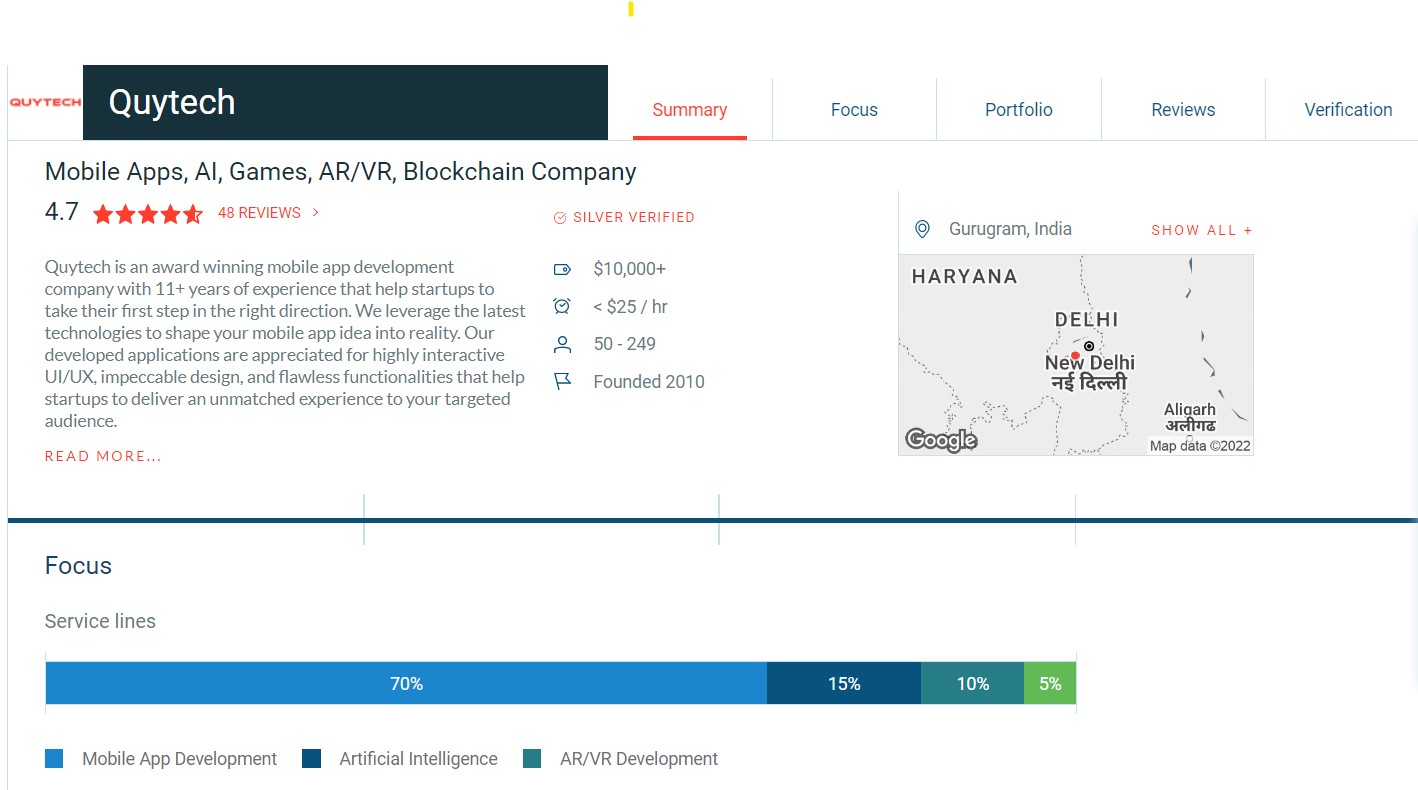This screenshot has width=1418, height=790.
Task: Click the Artificial Intelligence legend swatch
Action: [311, 759]
